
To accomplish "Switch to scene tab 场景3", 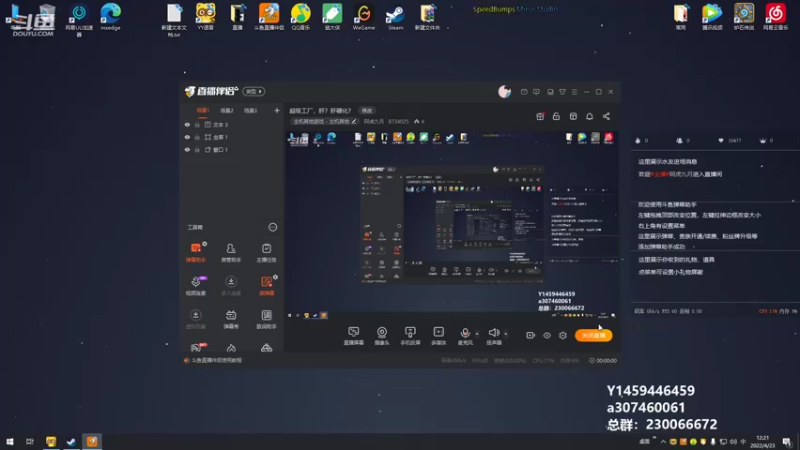I will click(251, 110).
